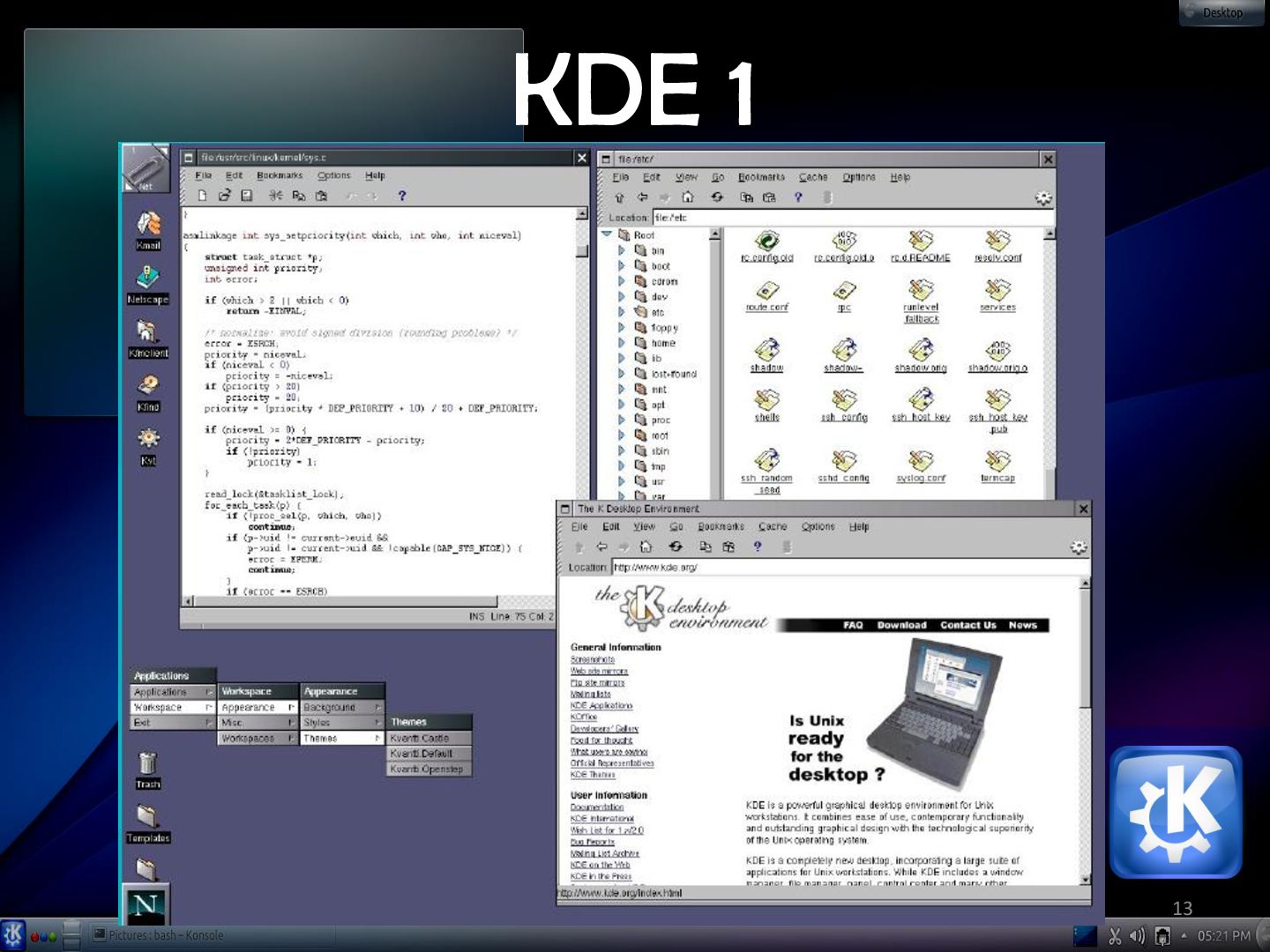1270x952 pixels.
Task: Click Paste icon in sys.c editor toolbar
Action: [x=322, y=196]
